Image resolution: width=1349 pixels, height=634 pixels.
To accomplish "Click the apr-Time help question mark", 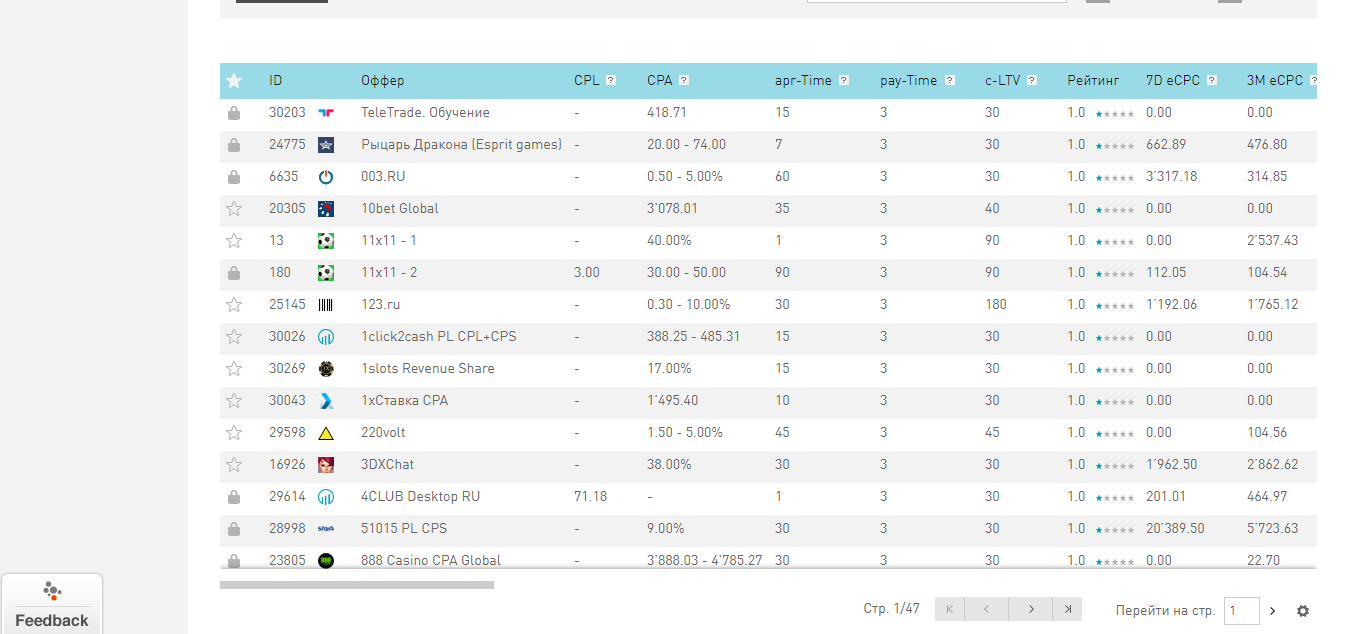I will 845,81.
